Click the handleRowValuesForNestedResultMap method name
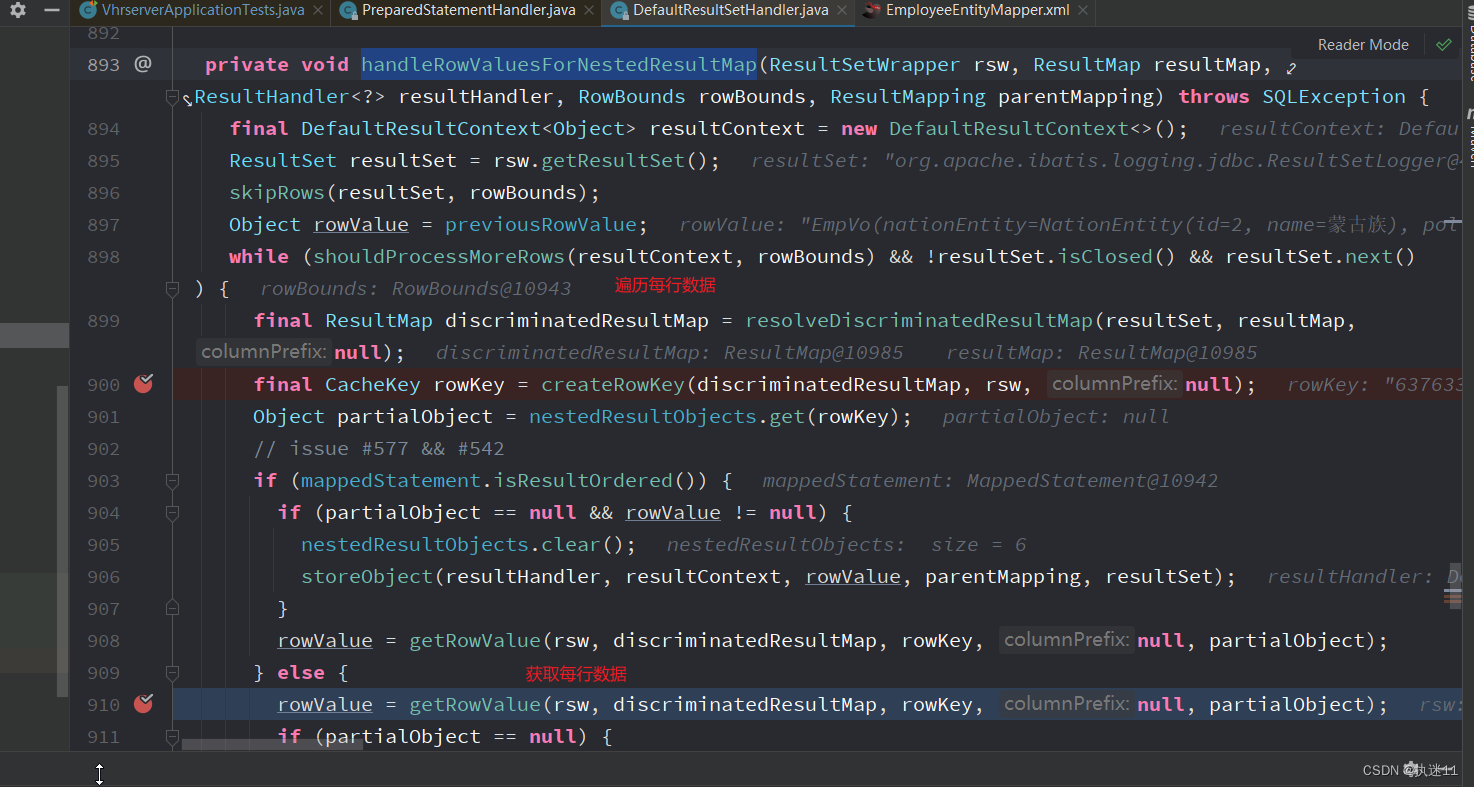This screenshot has width=1474, height=787. tap(559, 64)
